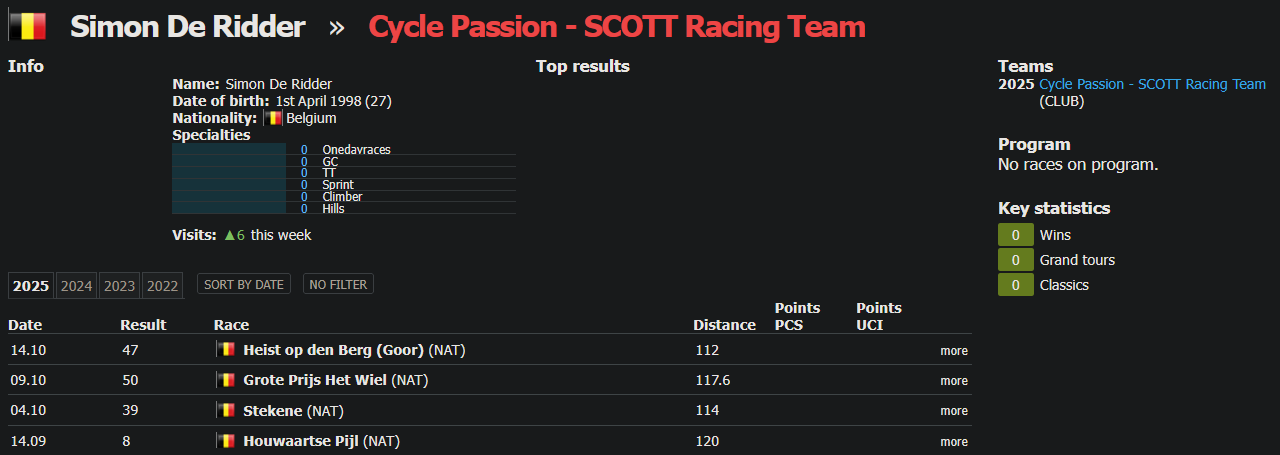
Task: Expand more details for Heist op den Berg
Action: coord(953,351)
